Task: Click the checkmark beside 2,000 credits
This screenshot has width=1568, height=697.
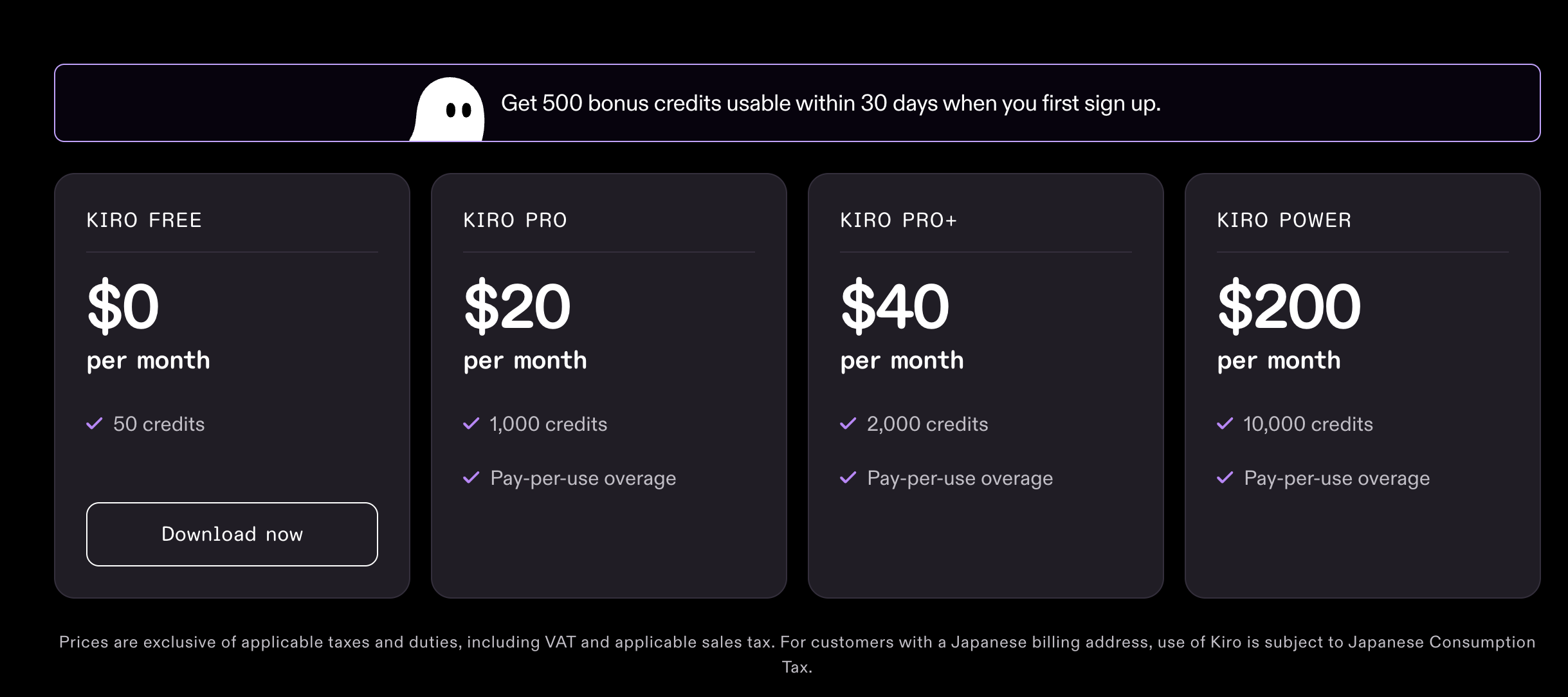Action: (x=848, y=424)
